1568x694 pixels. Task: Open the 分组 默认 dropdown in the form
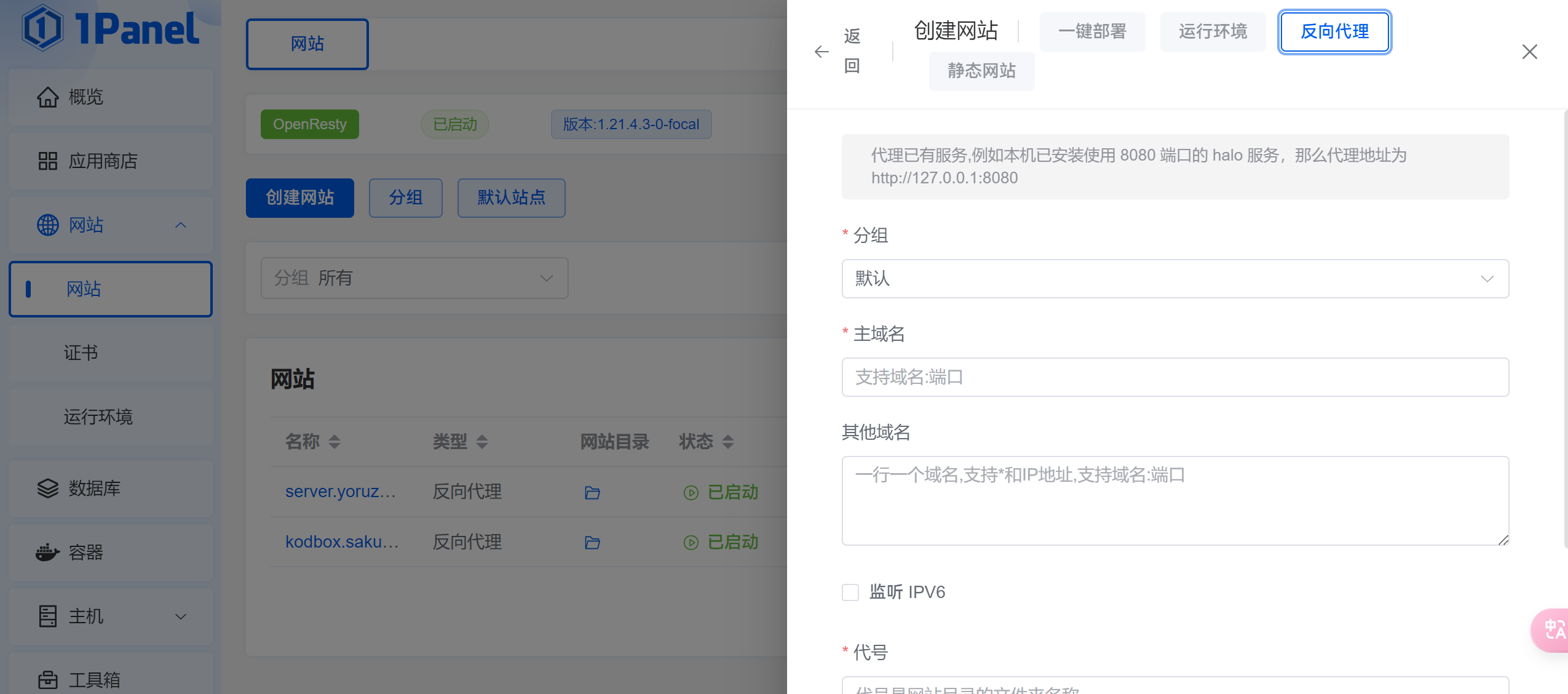[x=1174, y=279]
